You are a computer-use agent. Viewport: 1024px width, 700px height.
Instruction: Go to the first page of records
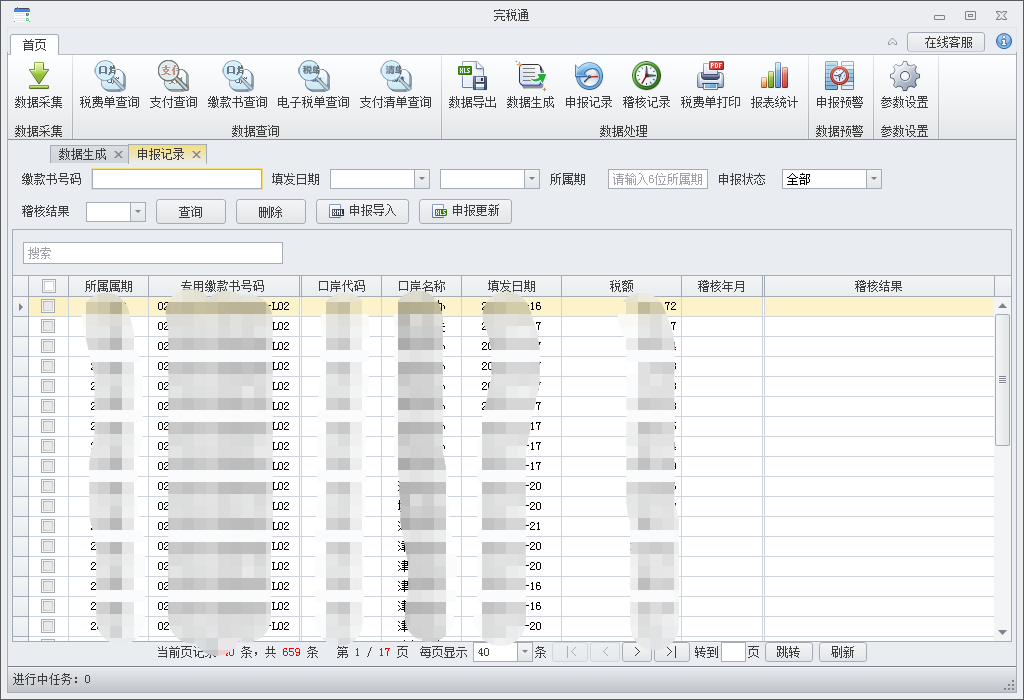(x=571, y=652)
